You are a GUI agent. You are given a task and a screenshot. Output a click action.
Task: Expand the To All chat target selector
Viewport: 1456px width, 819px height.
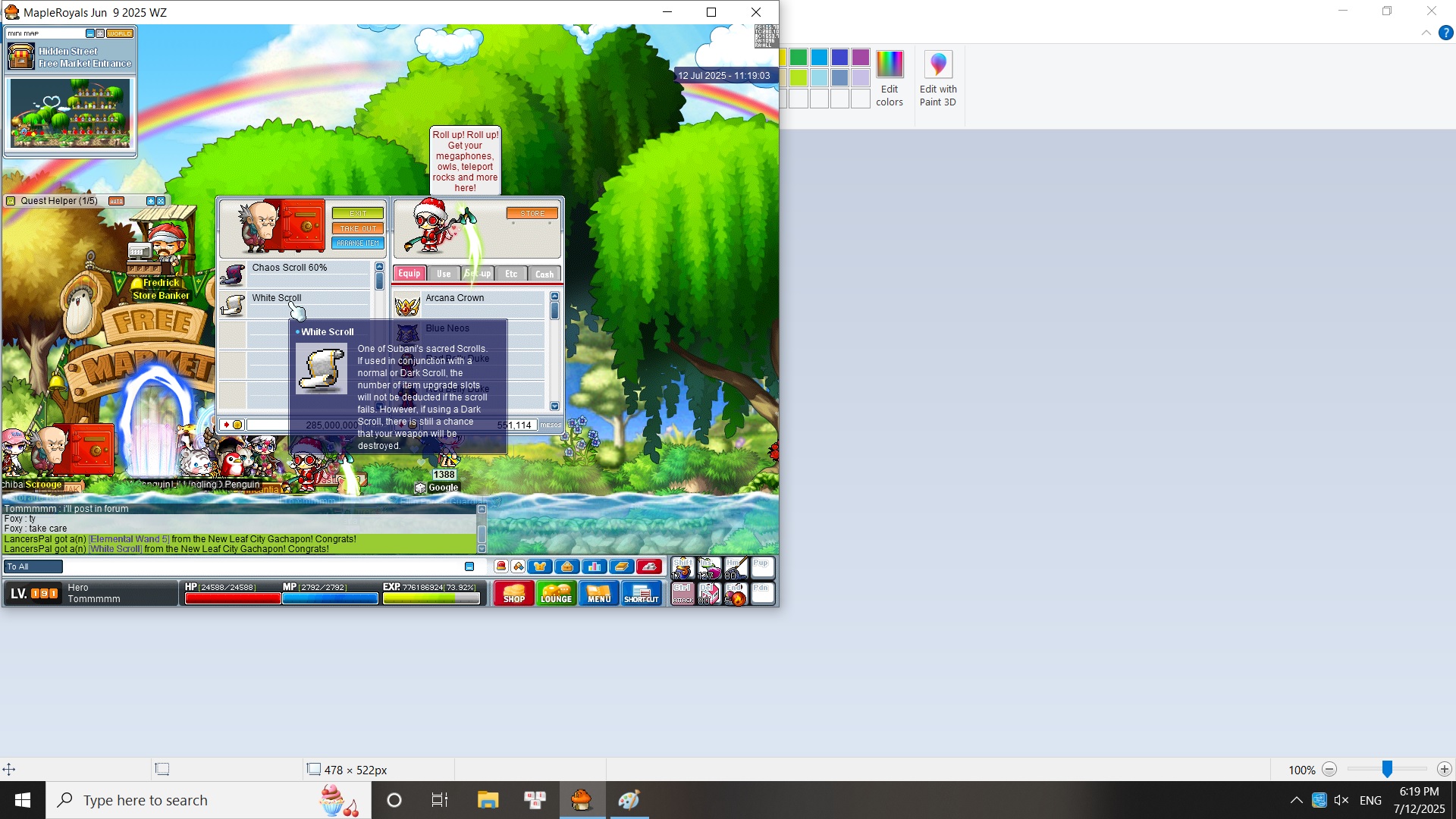[x=33, y=566]
